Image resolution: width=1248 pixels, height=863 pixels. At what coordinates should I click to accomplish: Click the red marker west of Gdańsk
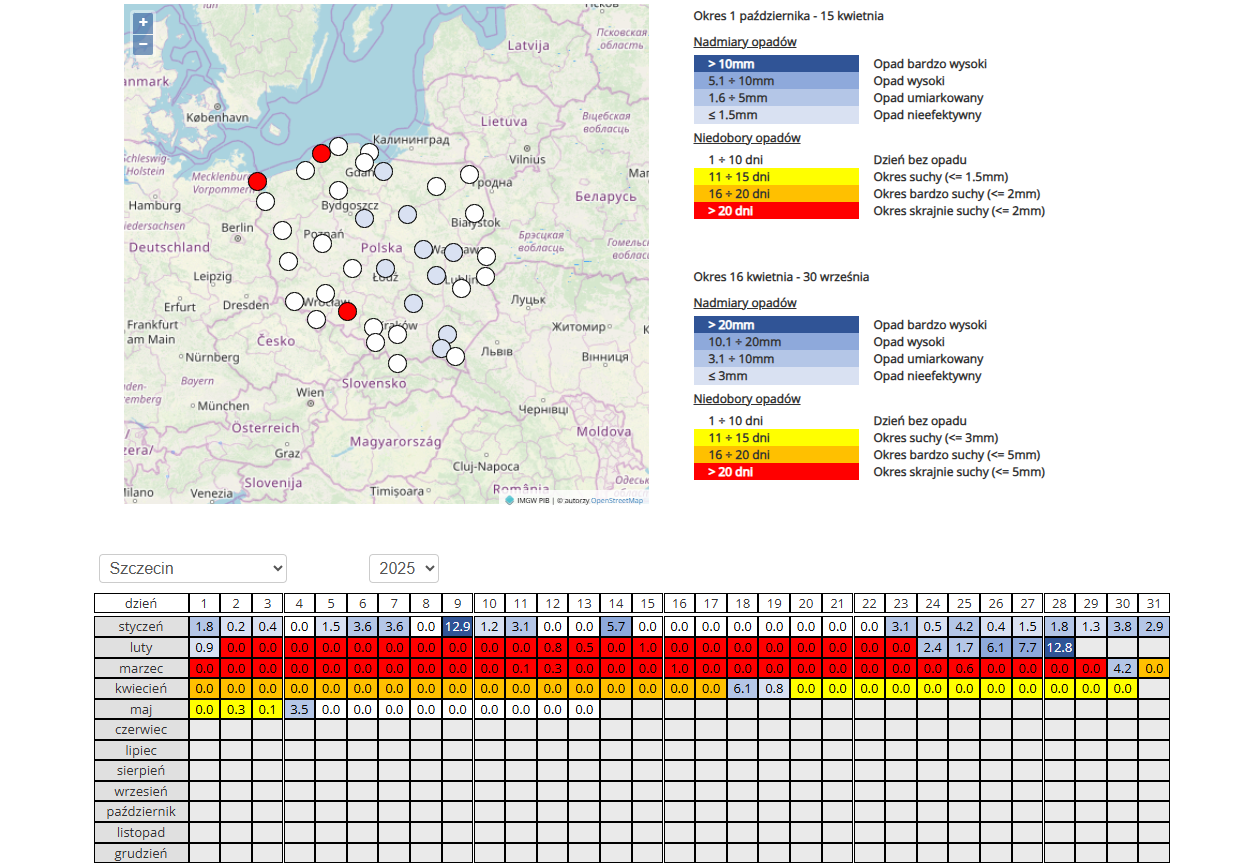[321, 153]
